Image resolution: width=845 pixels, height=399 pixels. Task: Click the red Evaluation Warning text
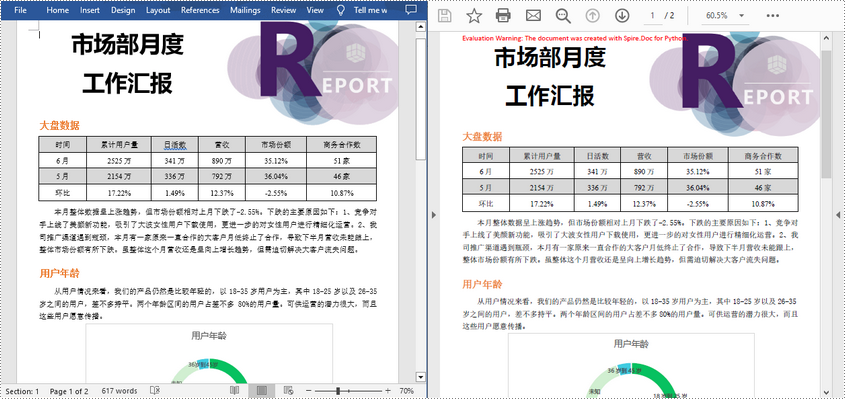pyautogui.click(x=574, y=38)
